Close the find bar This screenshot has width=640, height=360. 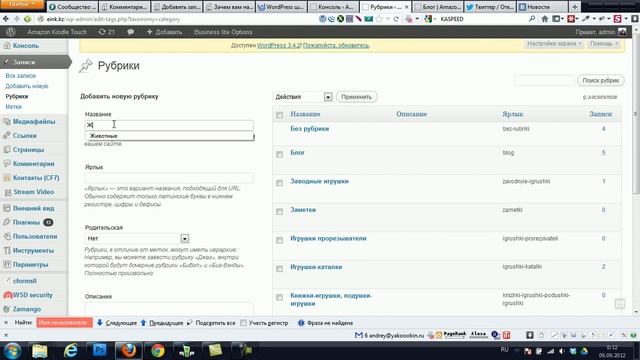6,322
